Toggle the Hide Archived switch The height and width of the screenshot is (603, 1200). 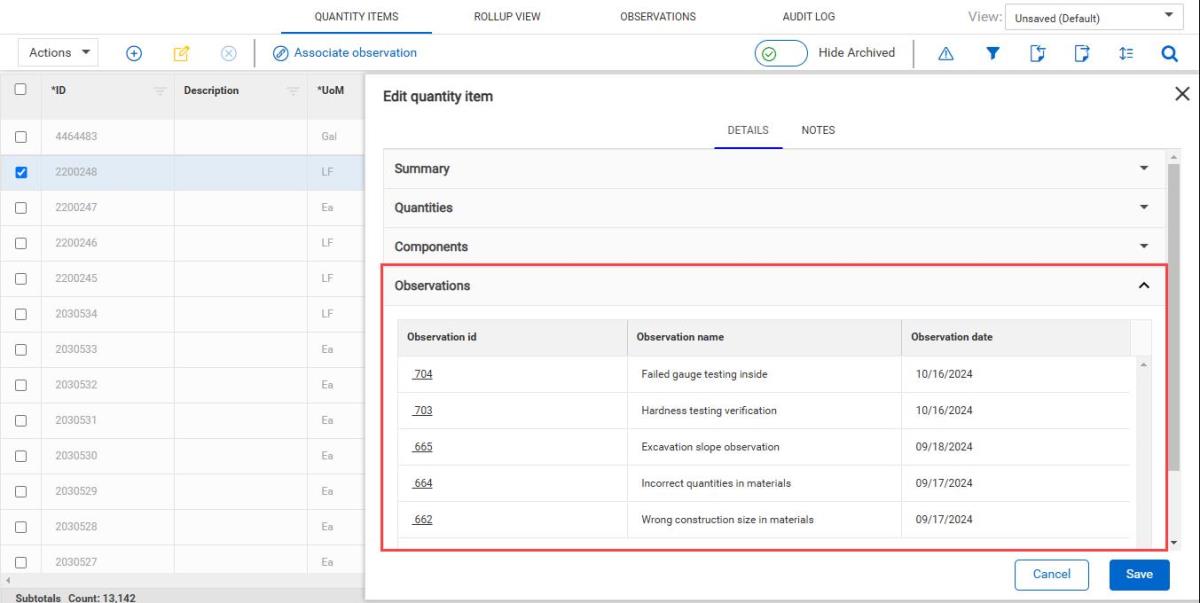click(781, 54)
